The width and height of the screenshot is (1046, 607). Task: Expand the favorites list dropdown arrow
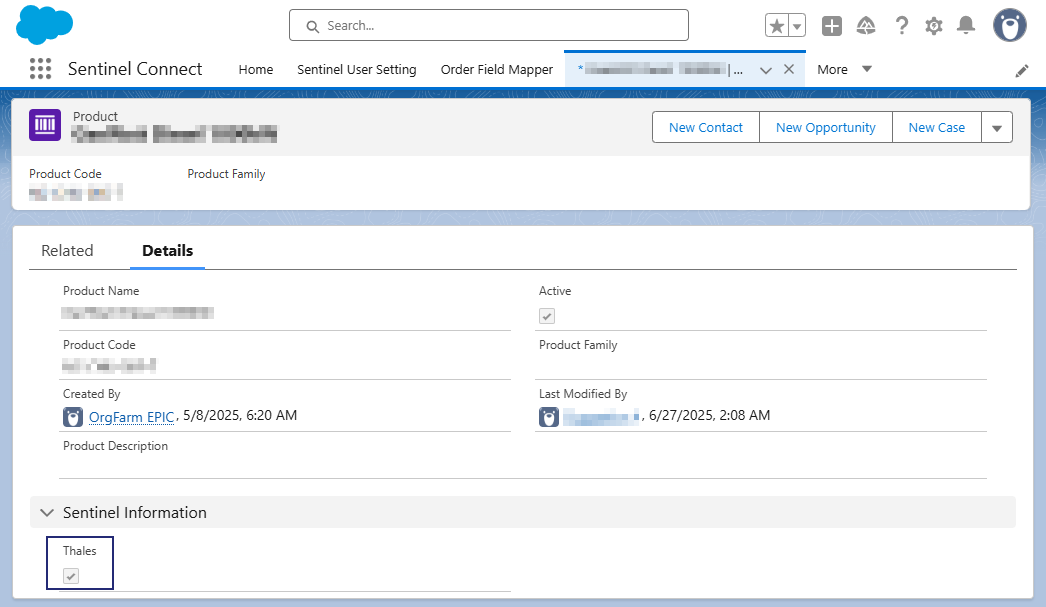click(x=798, y=26)
